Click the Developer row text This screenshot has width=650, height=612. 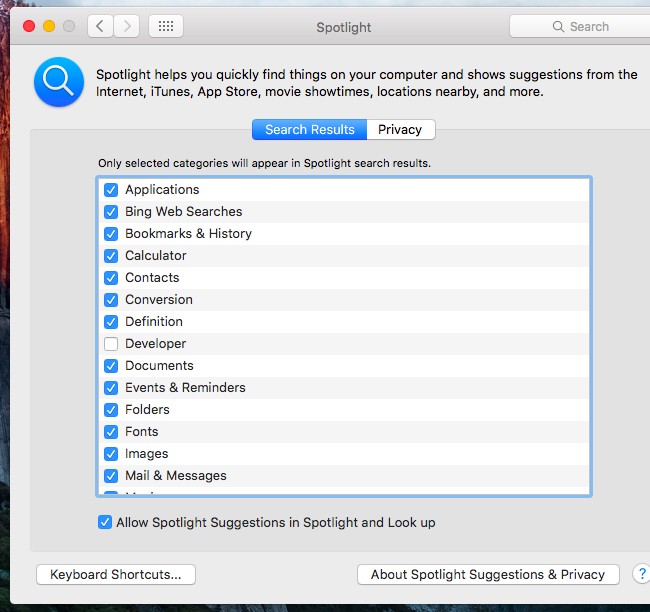(155, 343)
